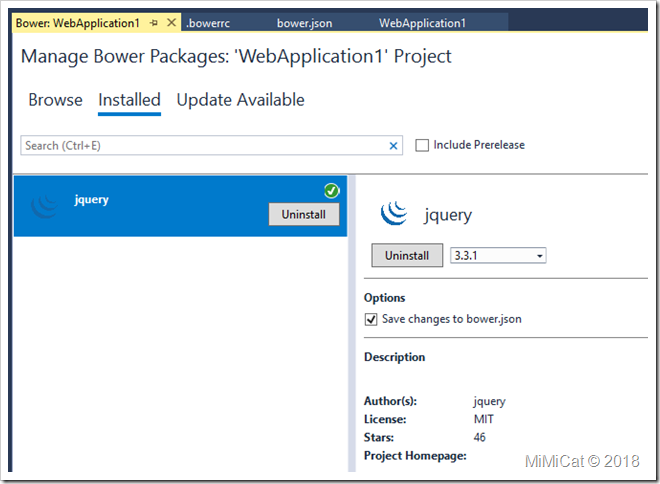Viewport: 660px width, 484px height.
Task: Switch to the .bowerrc tab
Action: pos(208,23)
